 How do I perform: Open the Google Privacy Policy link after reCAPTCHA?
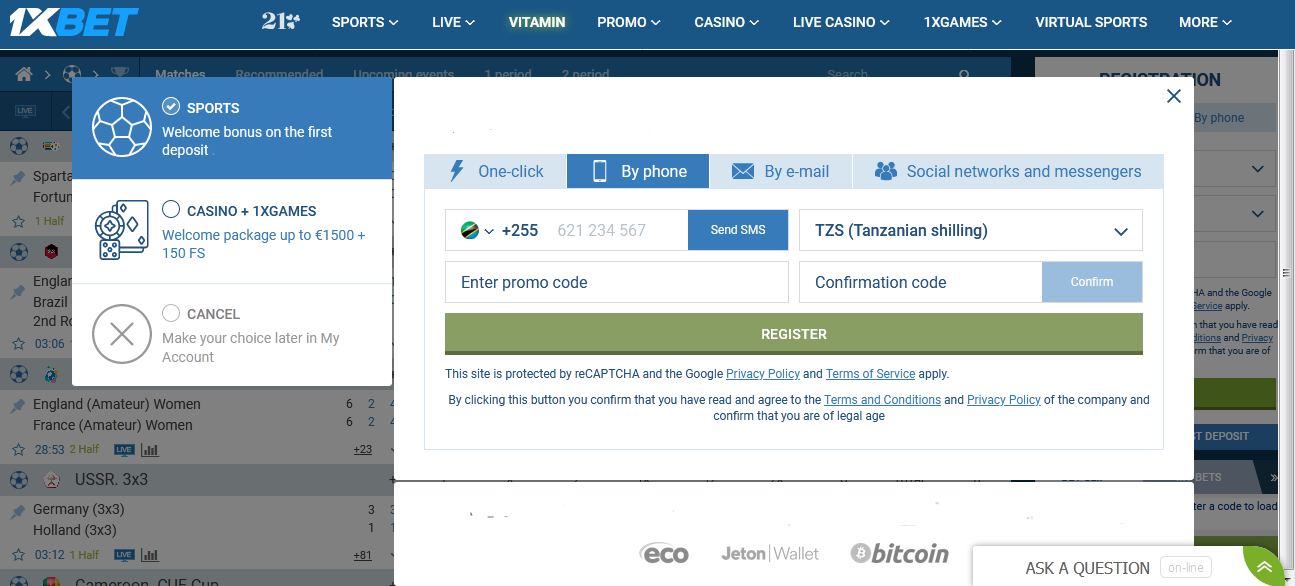pyautogui.click(x=763, y=374)
